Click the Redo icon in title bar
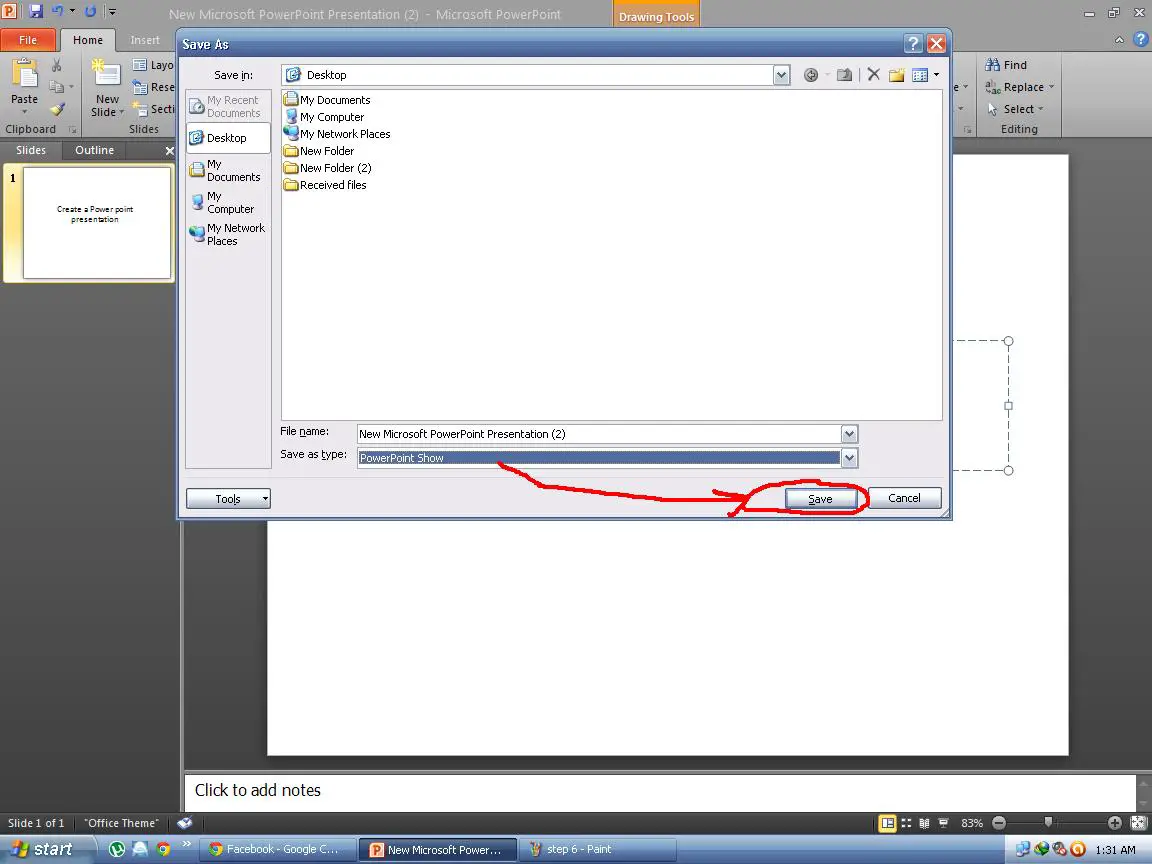The image size is (1152, 864). click(90, 12)
